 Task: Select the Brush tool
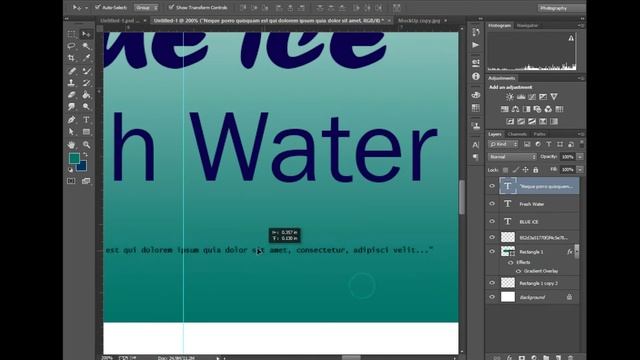coord(86,71)
